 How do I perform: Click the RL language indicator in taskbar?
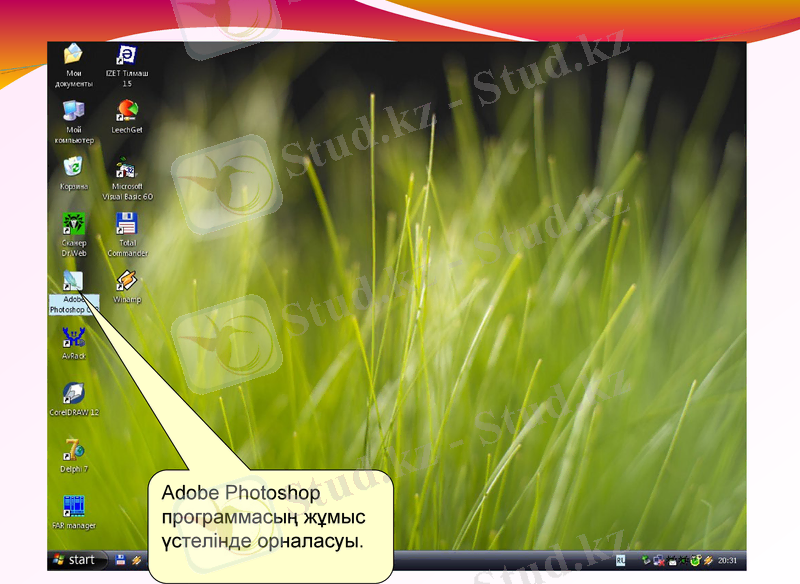click(621, 560)
